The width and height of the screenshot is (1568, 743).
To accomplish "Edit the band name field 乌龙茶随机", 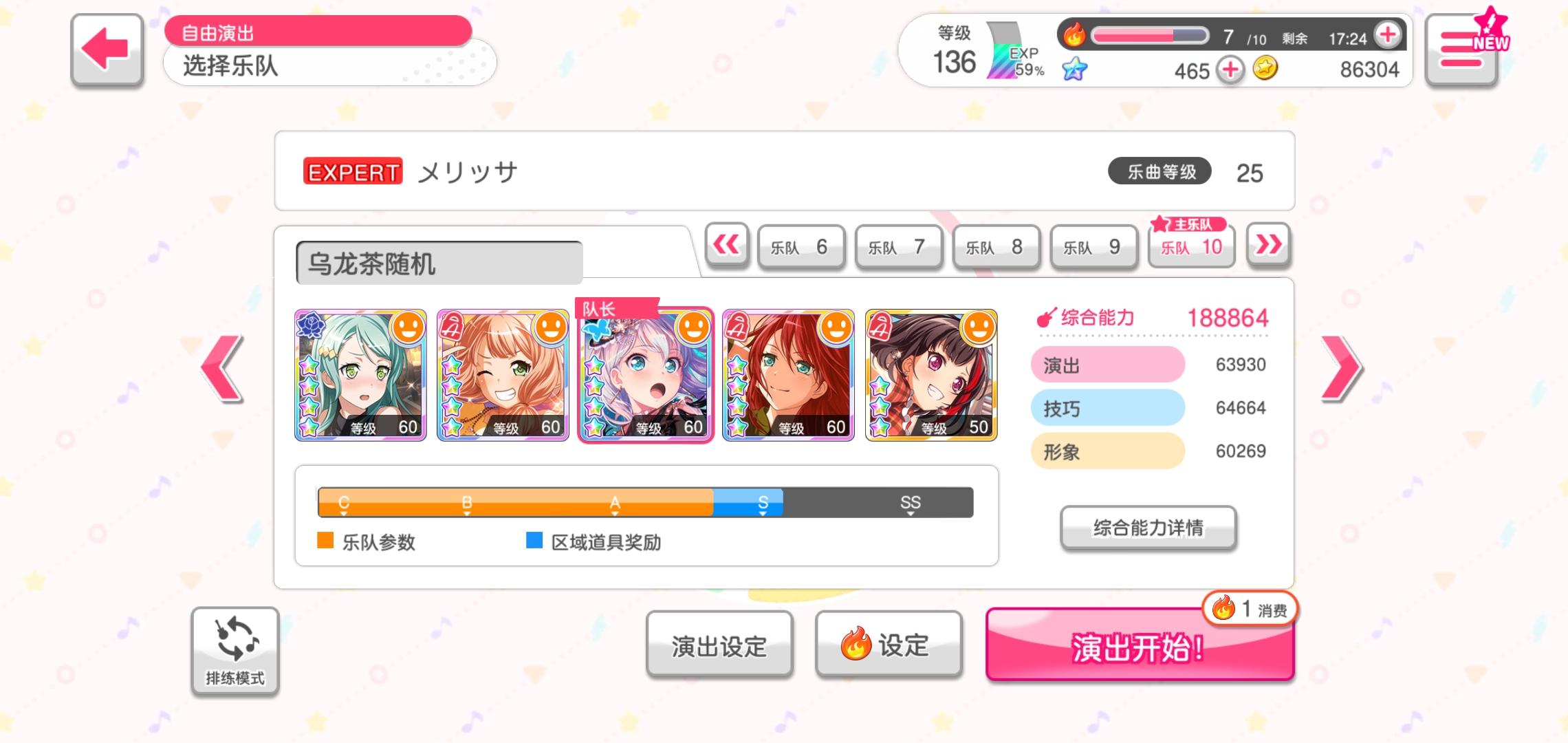I will coord(439,263).
